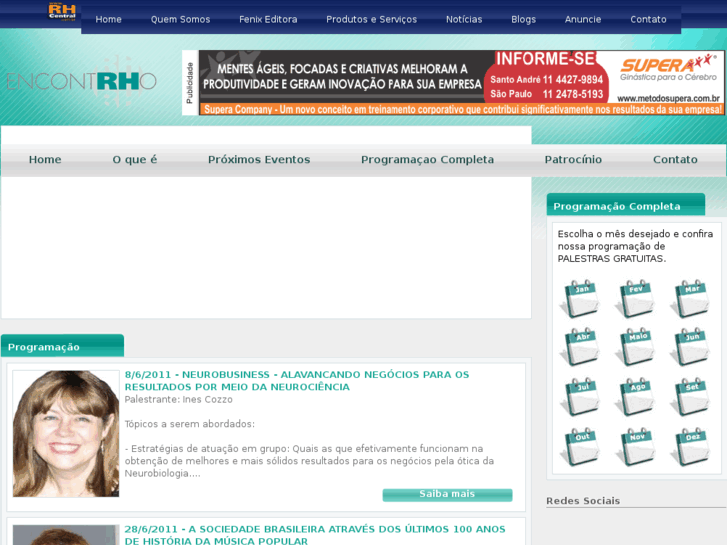Viewport: 727px width, 545px height.
Task: Select Contato in the grey event menu
Action: point(675,160)
